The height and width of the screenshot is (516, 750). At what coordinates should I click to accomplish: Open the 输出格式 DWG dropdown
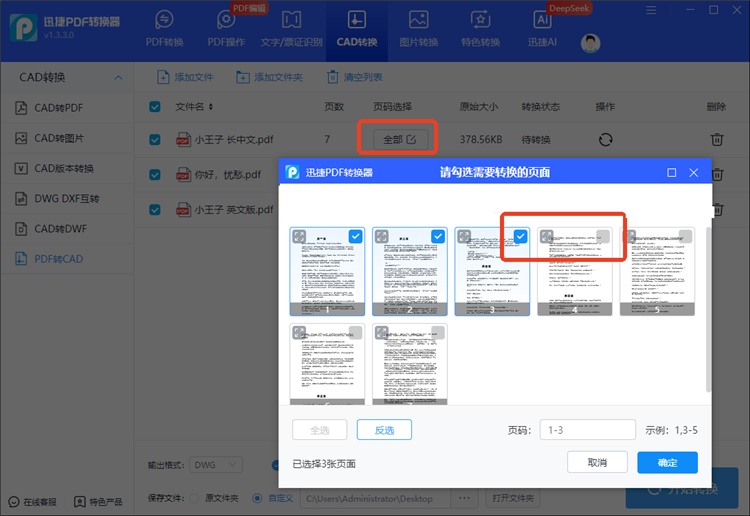[216, 465]
